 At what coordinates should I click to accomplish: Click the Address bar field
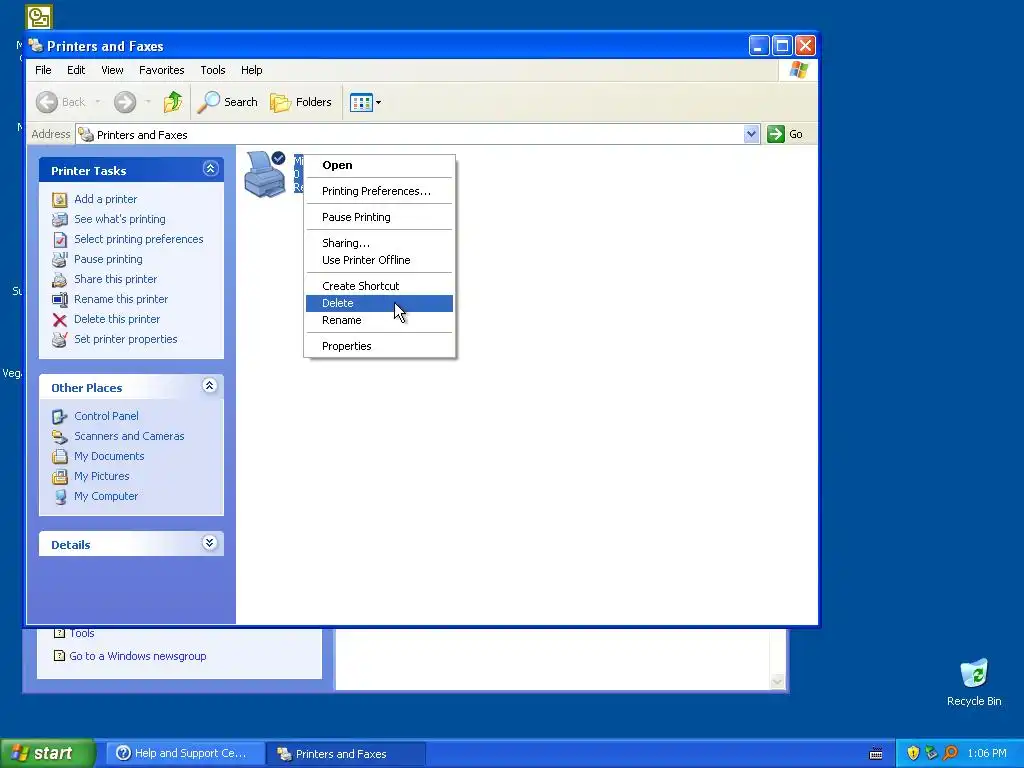[418, 134]
